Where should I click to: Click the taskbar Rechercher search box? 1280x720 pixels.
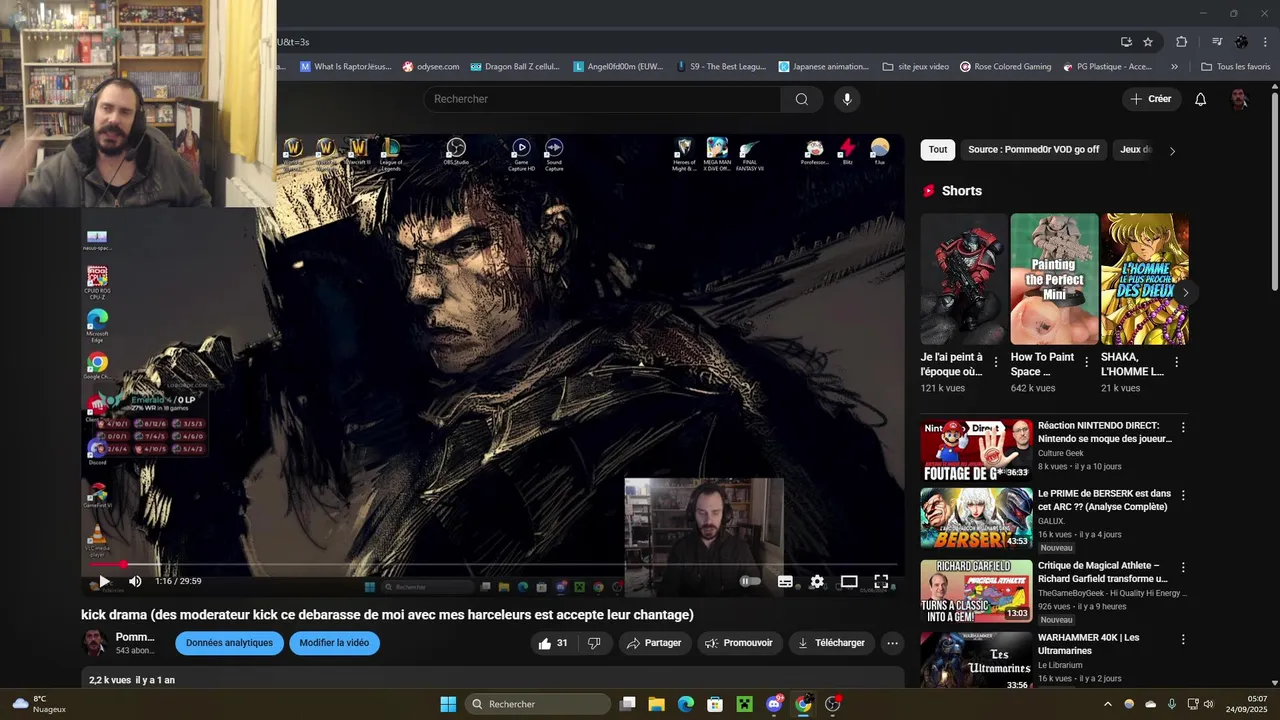click(539, 704)
